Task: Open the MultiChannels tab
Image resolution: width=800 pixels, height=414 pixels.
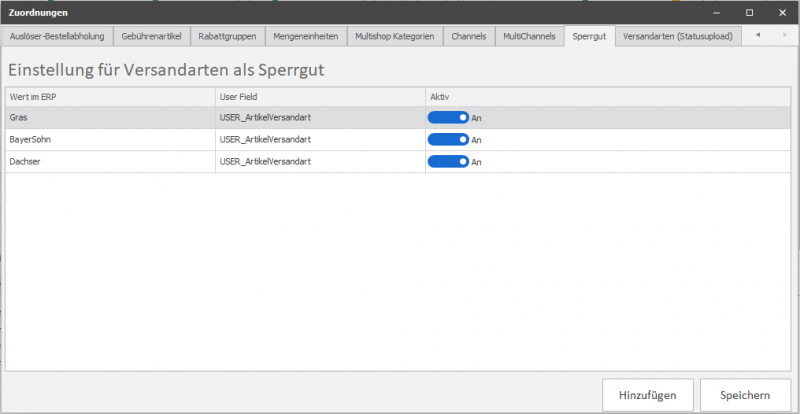Action: click(x=528, y=36)
